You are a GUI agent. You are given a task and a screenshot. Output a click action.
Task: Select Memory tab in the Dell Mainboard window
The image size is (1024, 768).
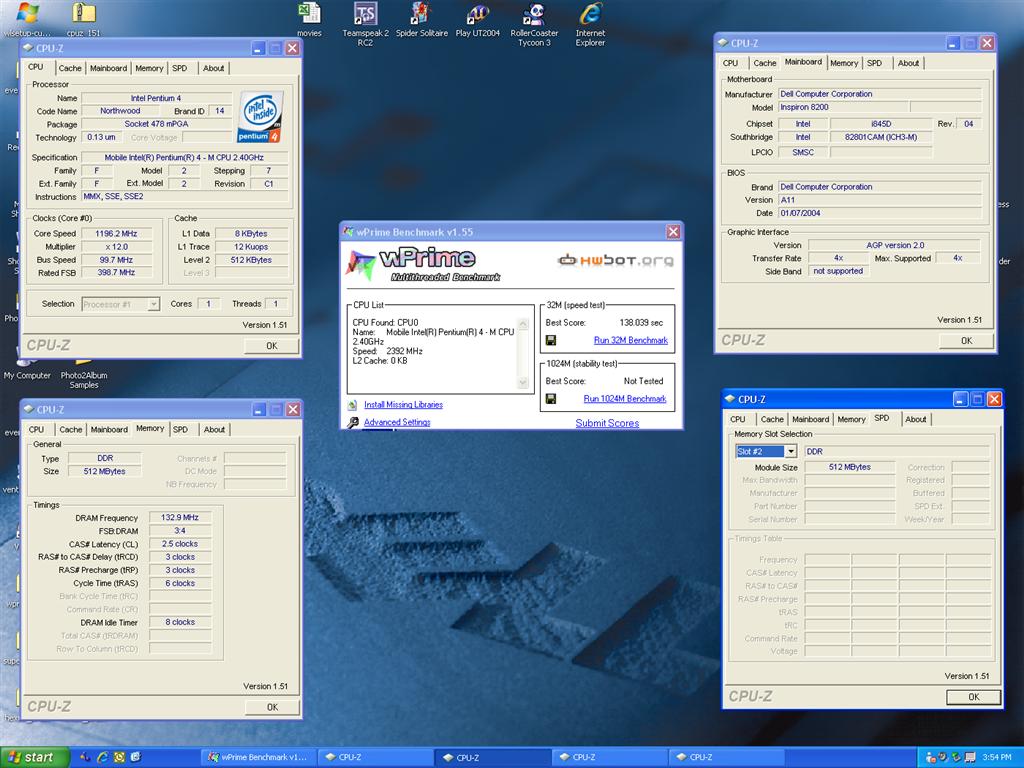pos(844,63)
